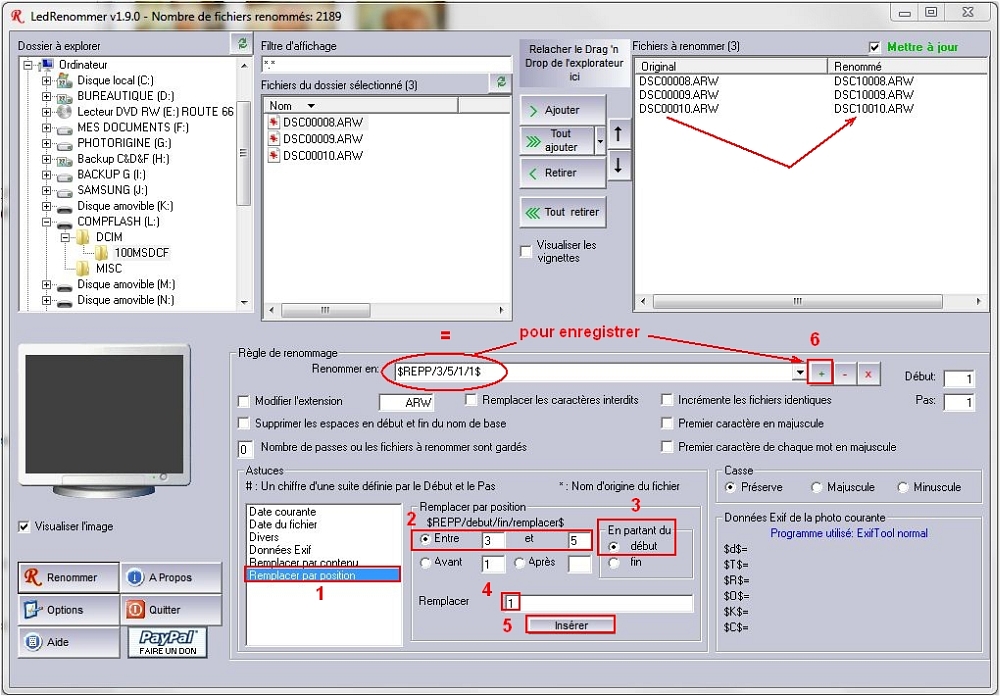Expand the COMPFLASH (L:) drive node

point(46,221)
